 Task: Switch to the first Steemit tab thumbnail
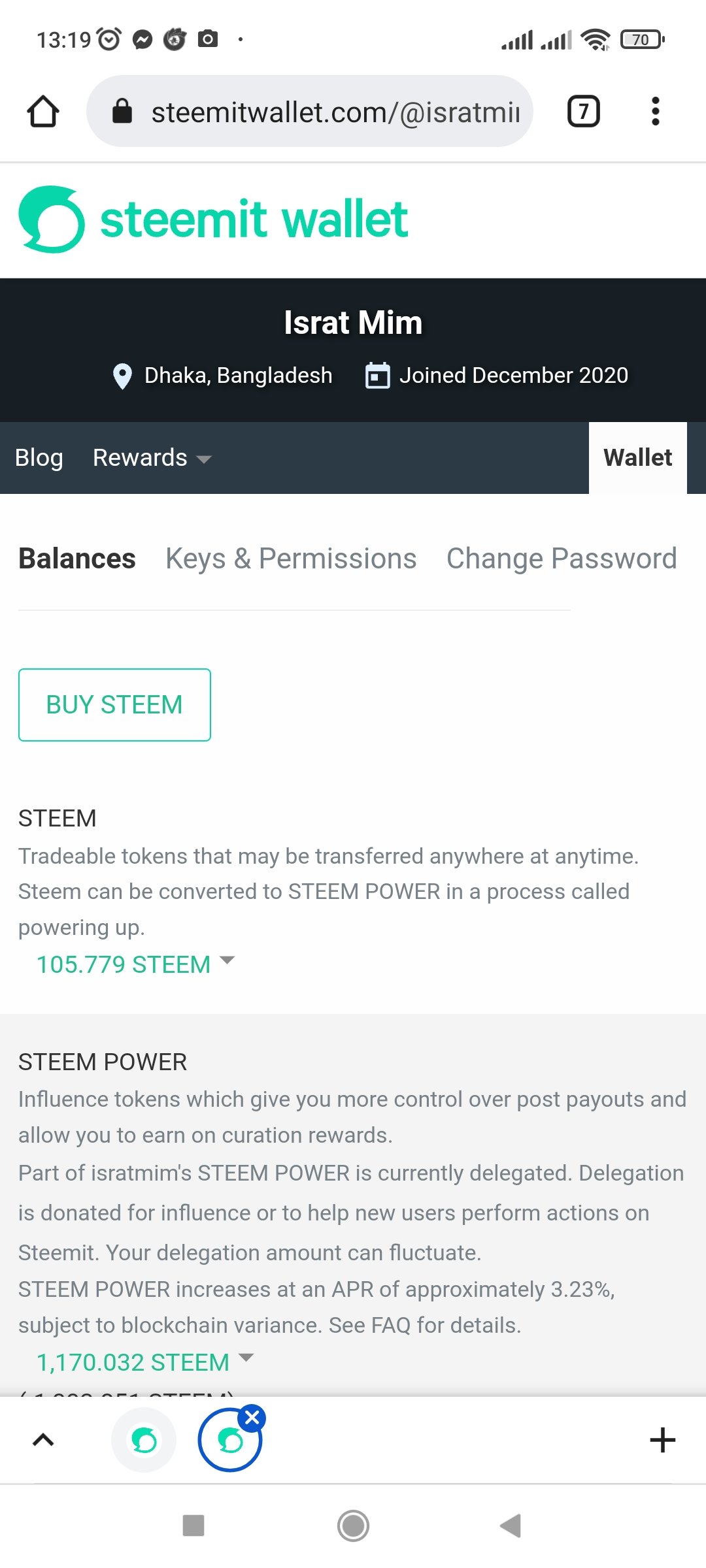point(144,1440)
